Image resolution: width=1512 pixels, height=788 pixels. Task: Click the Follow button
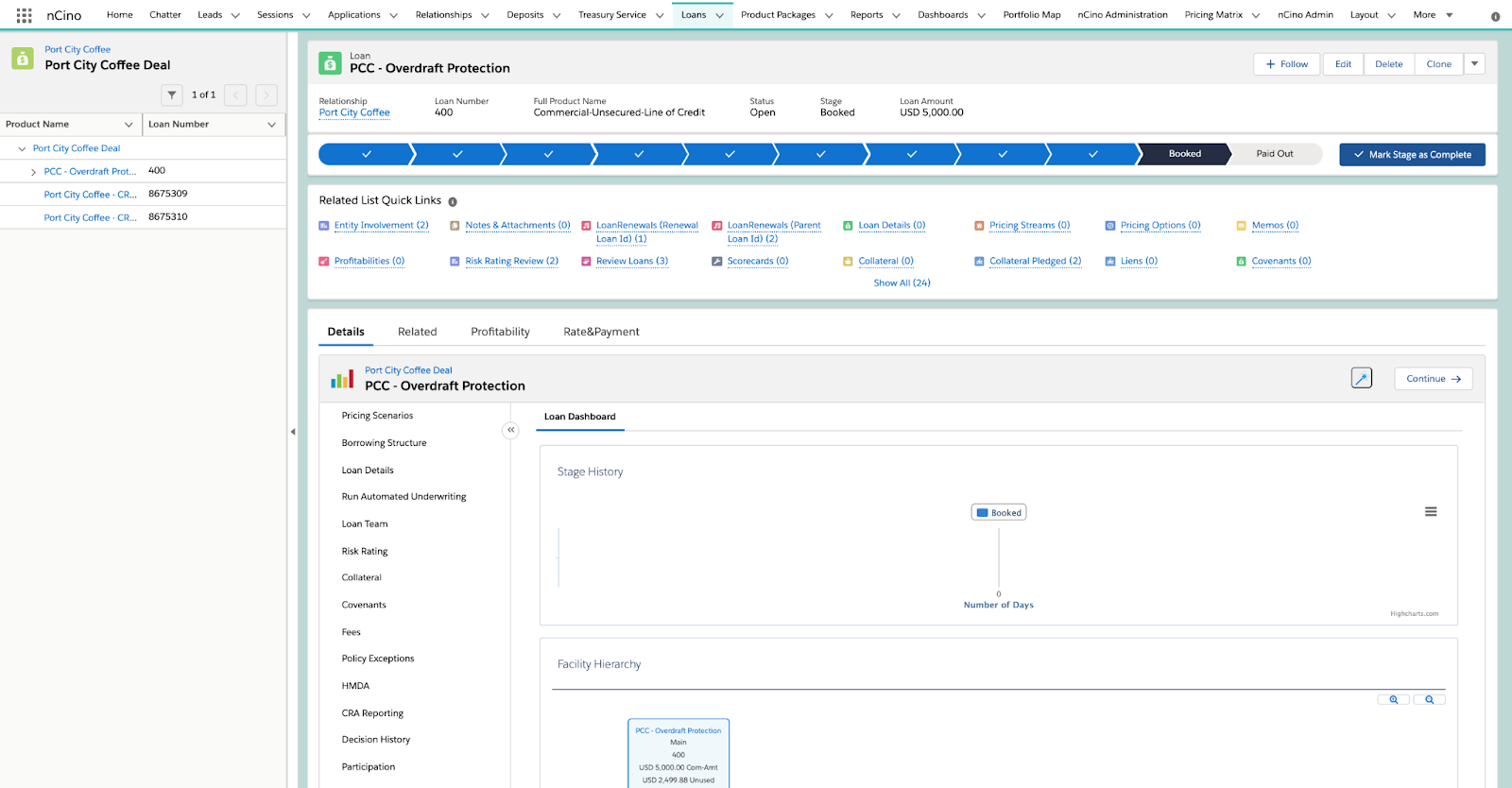(x=1287, y=64)
